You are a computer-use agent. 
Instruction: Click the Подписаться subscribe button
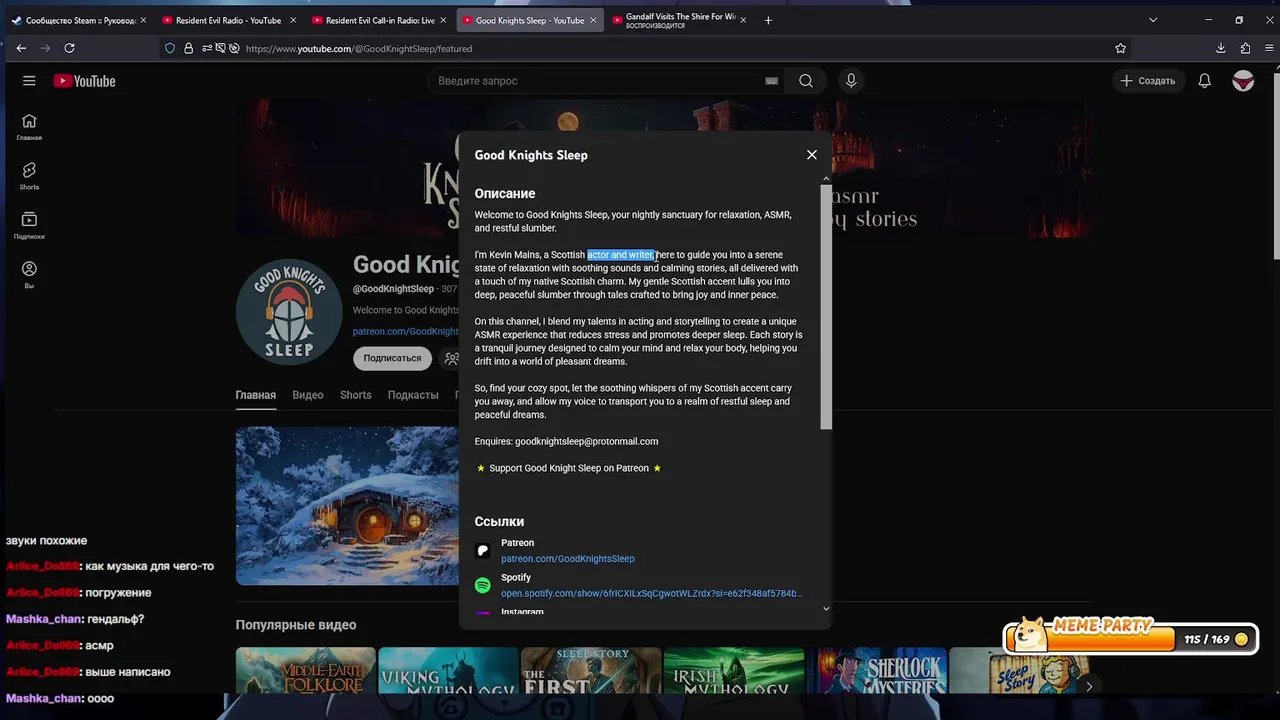[392, 358]
